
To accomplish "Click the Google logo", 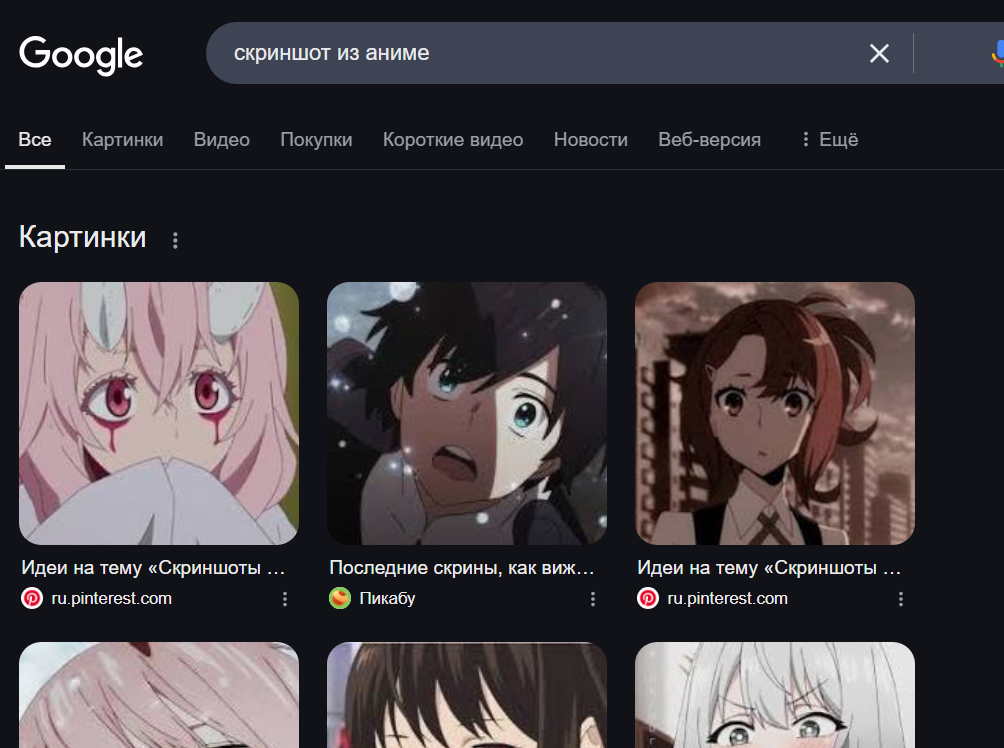I will (x=81, y=55).
